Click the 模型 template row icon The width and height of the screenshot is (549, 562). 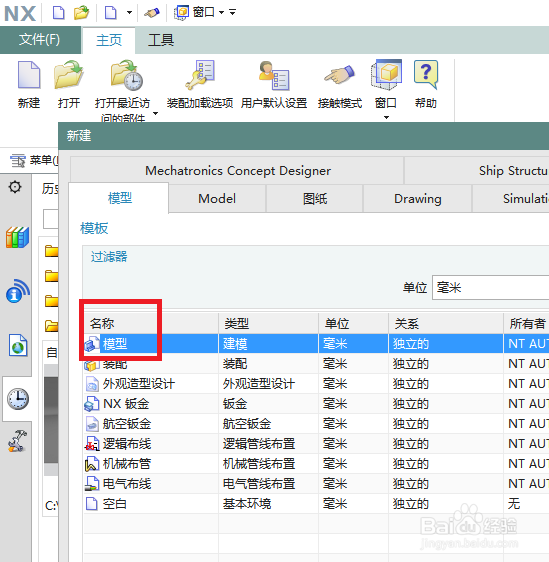click(x=92, y=344)
